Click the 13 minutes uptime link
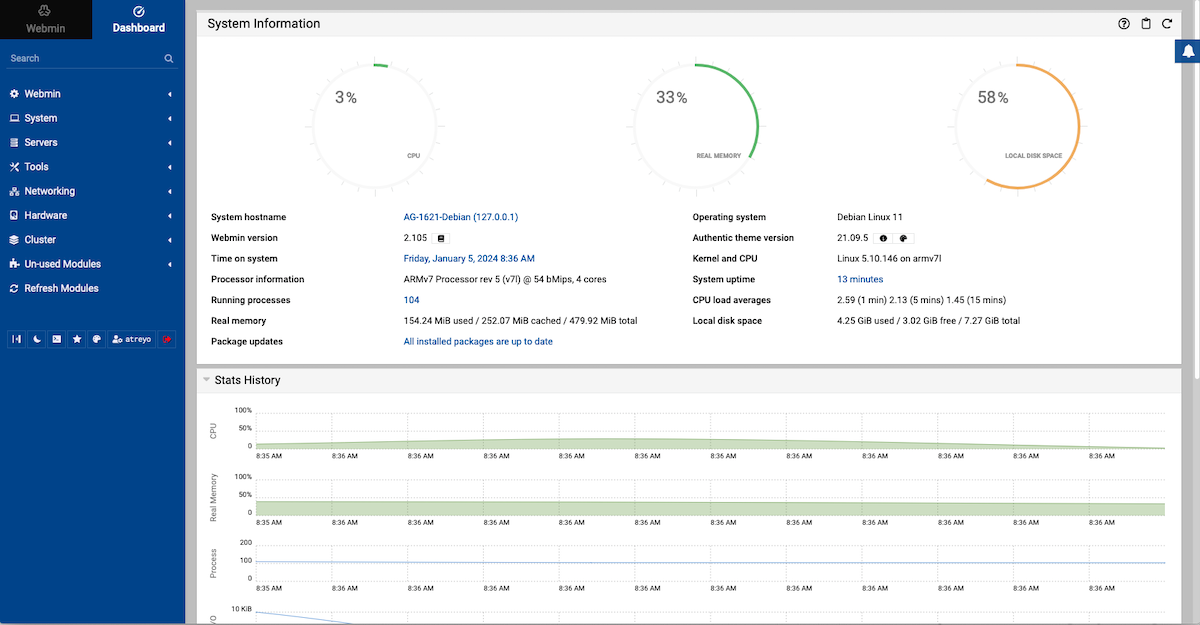Screen dimensions: 1200x625 click(860, 280)
